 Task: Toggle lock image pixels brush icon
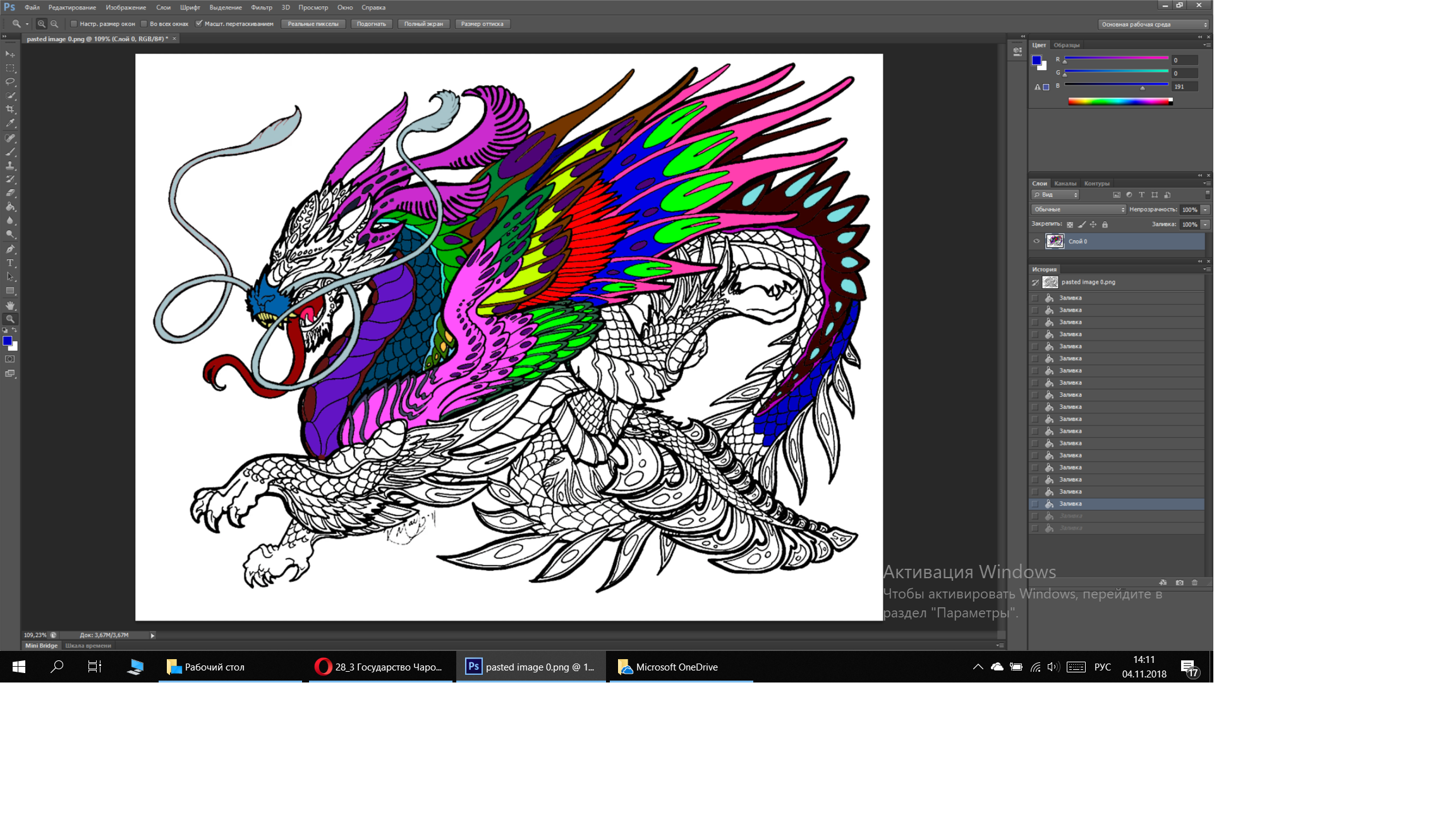[x=1082, y=225]
